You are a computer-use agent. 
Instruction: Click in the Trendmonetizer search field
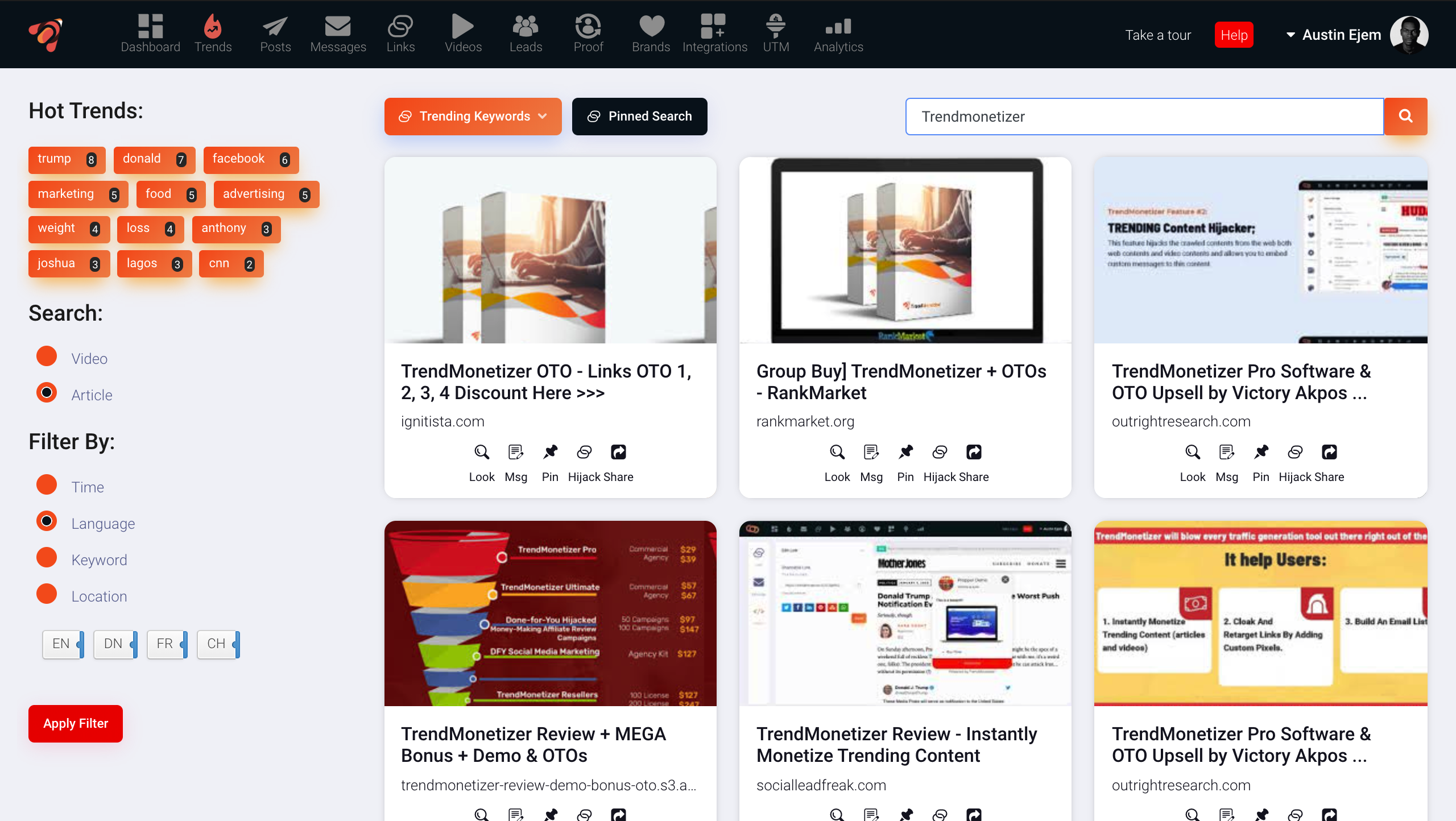(x=1144, y=117)
